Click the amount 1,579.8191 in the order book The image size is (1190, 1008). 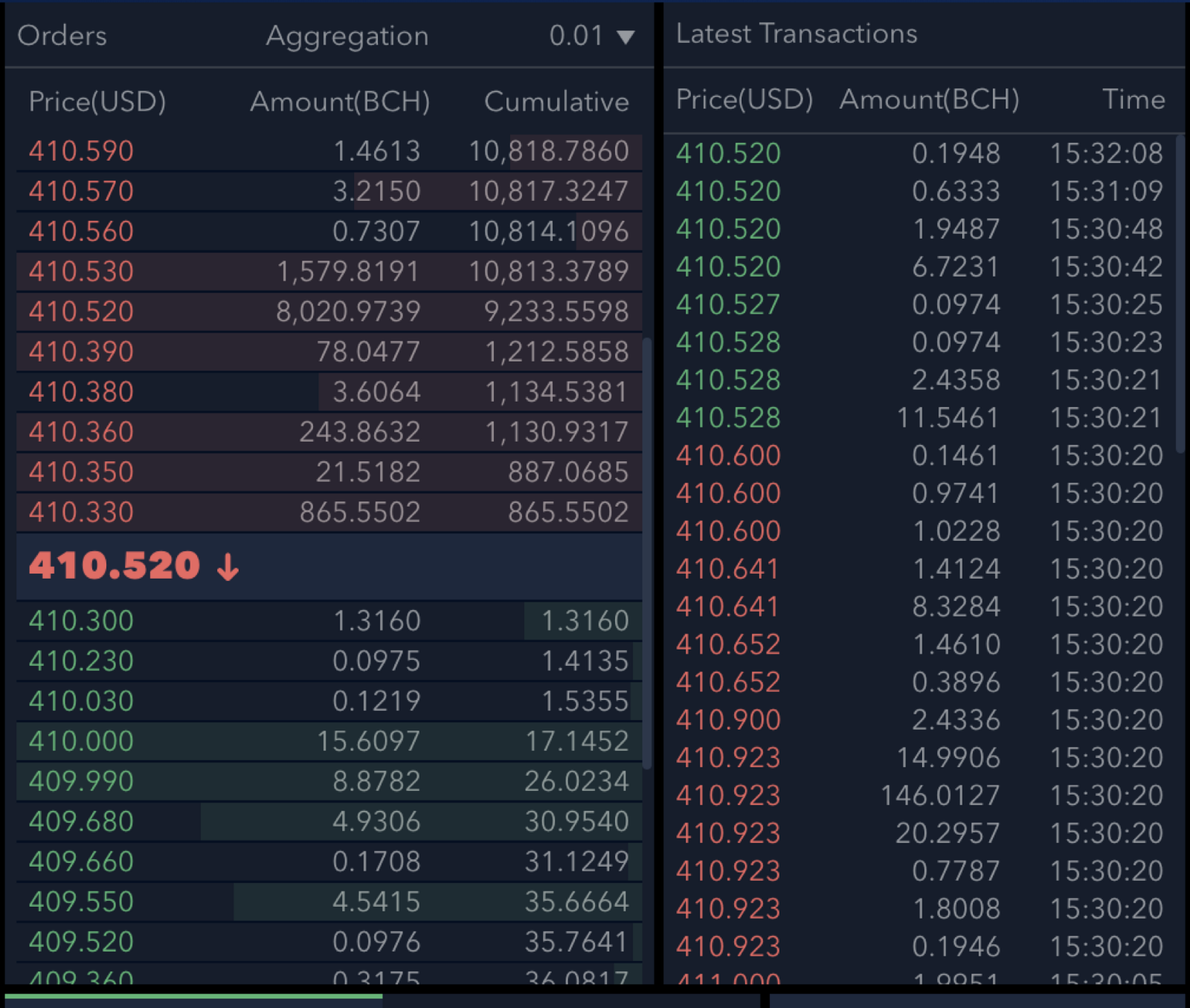[348, 272]
